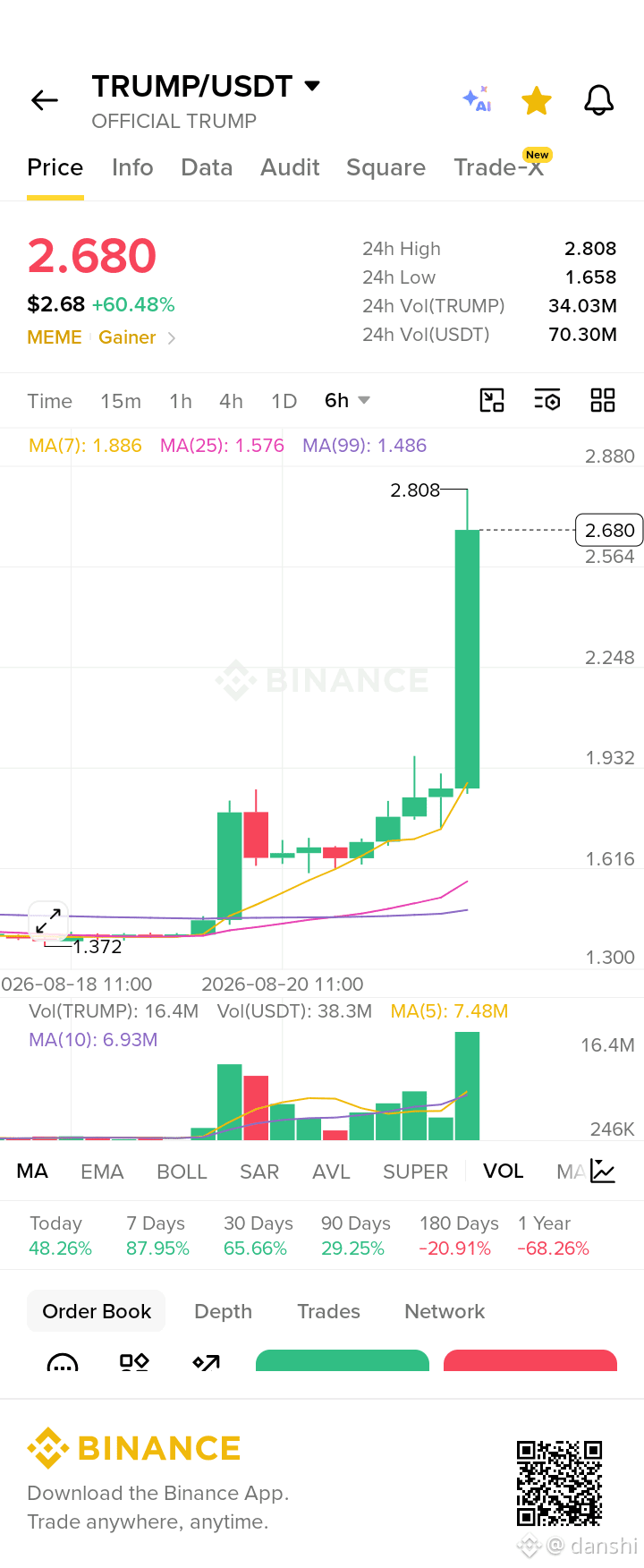Toggle the AVL indicator
This screenshot has height=1568, width=644.
(331, 1172)
